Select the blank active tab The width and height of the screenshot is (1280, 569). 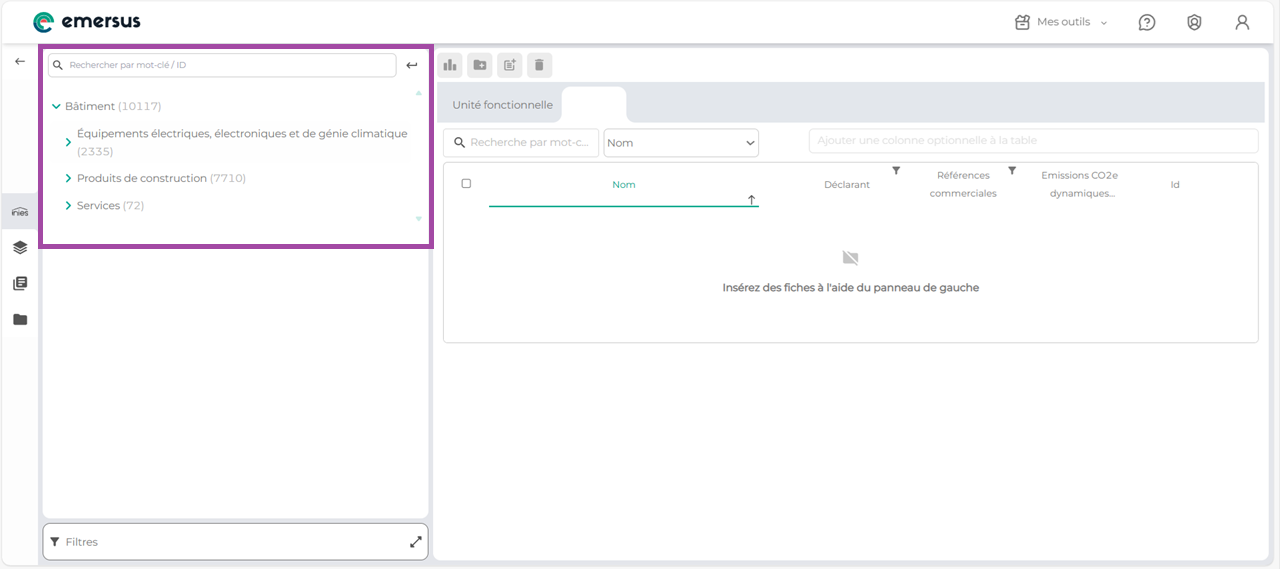(x=594, y=105)
